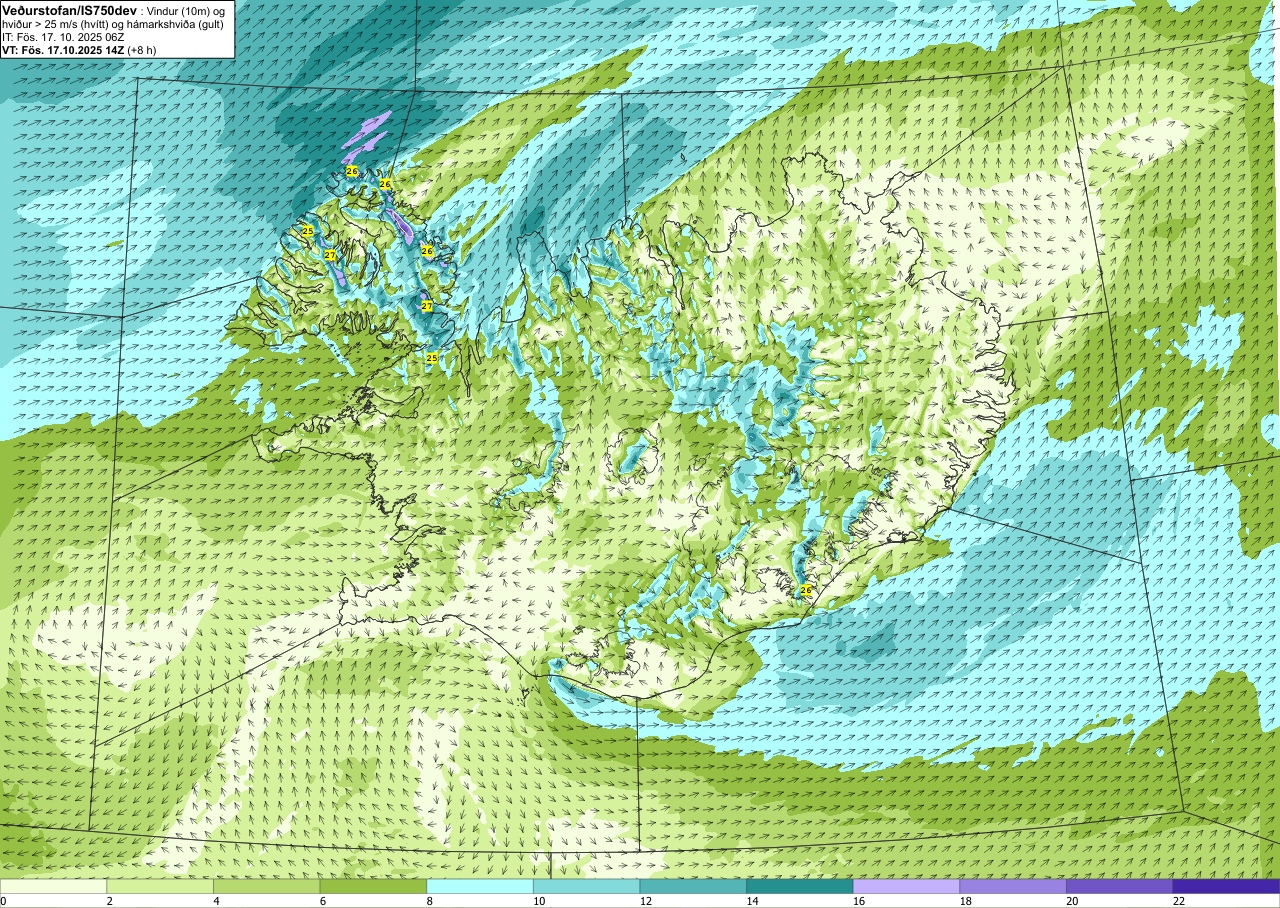Image resolution: width=1280 pixels, height=908 pixels.
Task: Select the 12–14 m/s teal legend swatch
Action: (693, 886)
